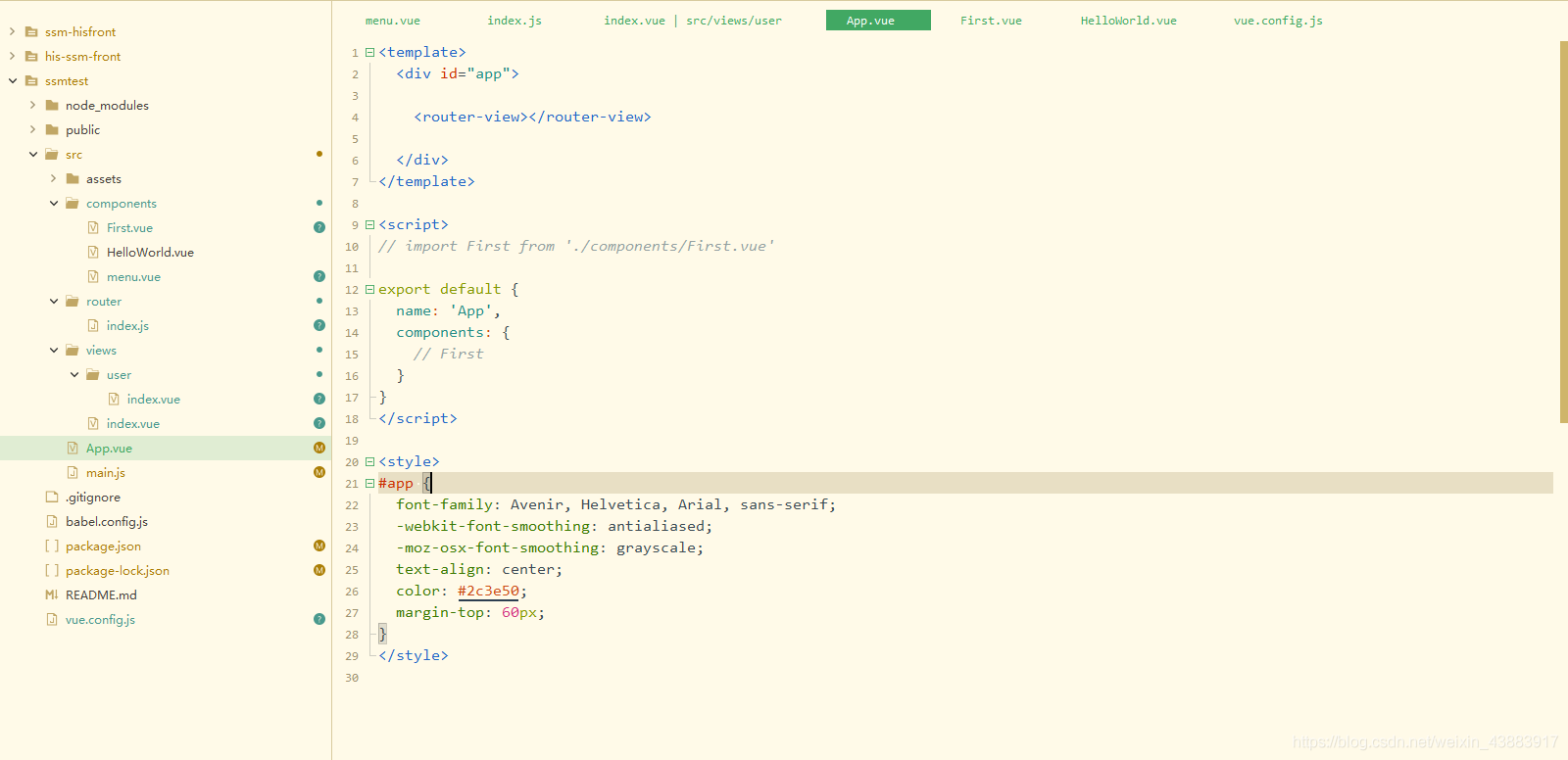Click the file icon beside .gitignore

point(52,498)
